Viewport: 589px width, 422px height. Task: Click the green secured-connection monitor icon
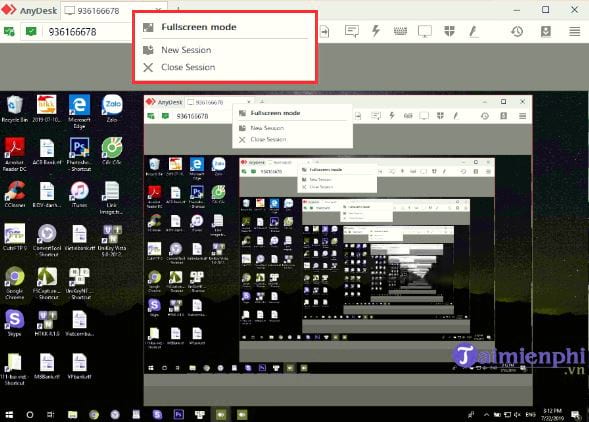coord(31,32)
